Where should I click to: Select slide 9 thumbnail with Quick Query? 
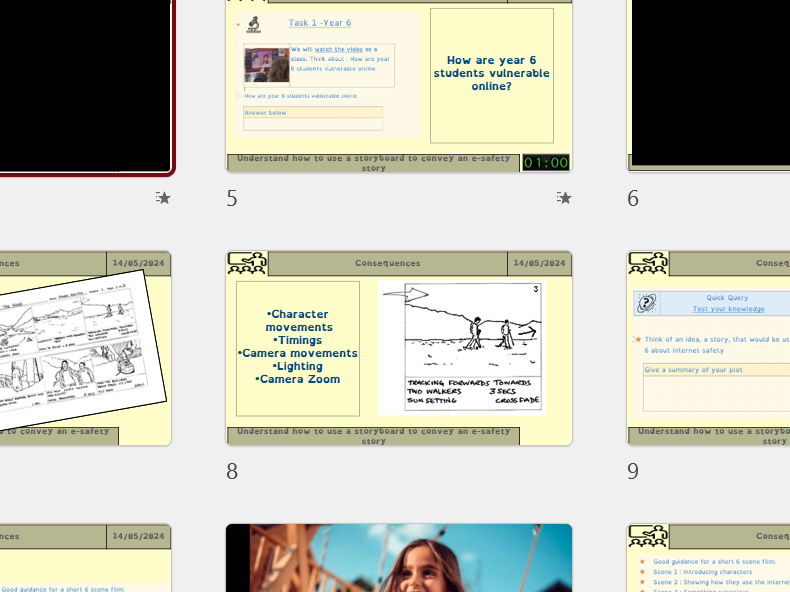click(x=708, y=348)
